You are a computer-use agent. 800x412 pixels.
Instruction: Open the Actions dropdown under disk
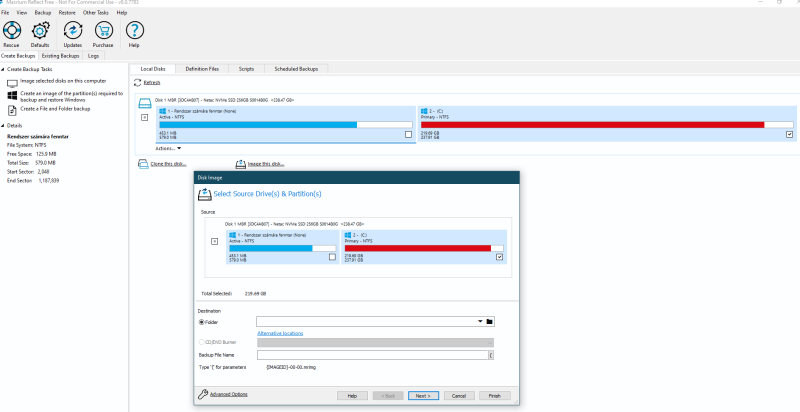coord(168,148)
